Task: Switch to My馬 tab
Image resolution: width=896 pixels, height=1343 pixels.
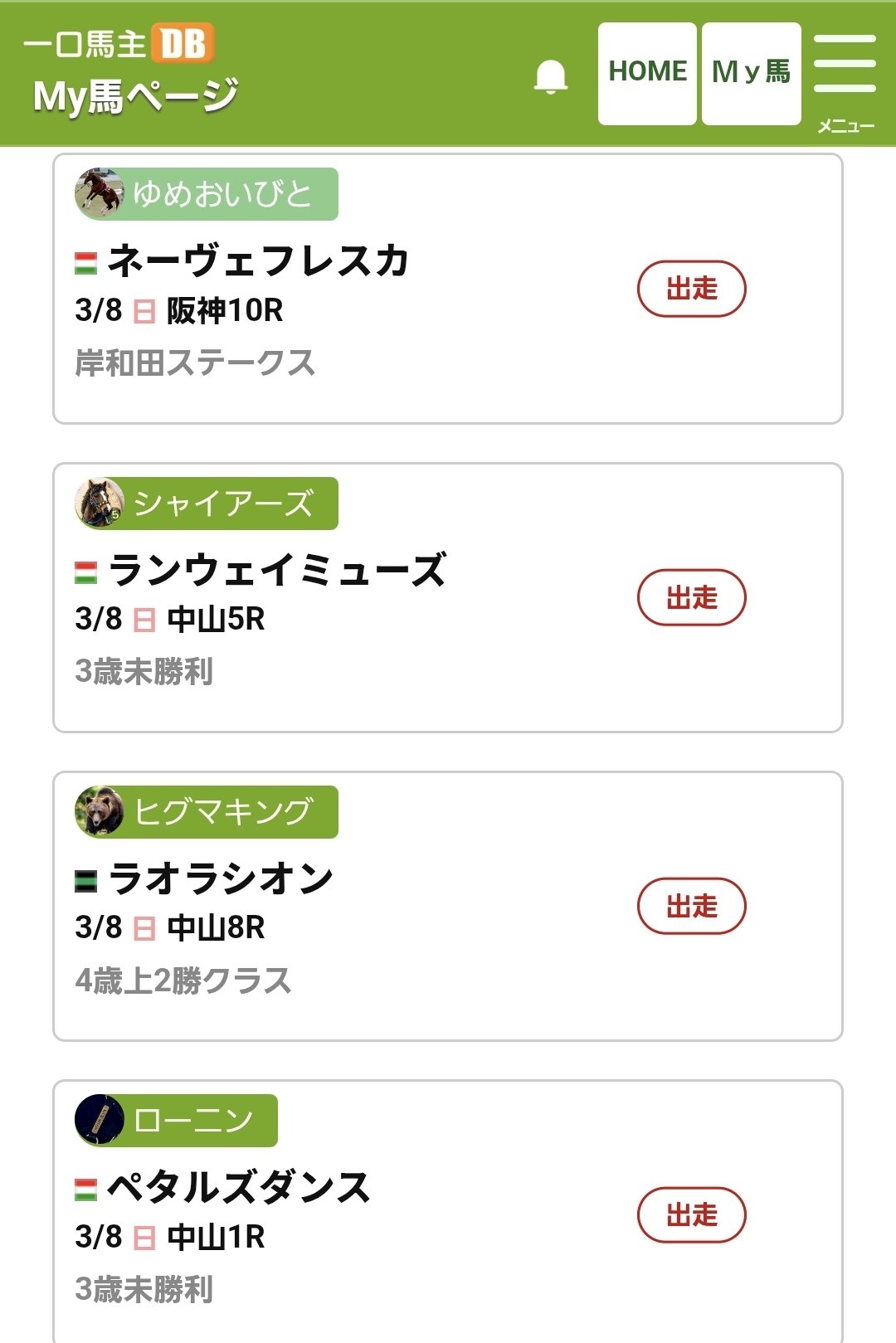Action: (x=751, y=73)
